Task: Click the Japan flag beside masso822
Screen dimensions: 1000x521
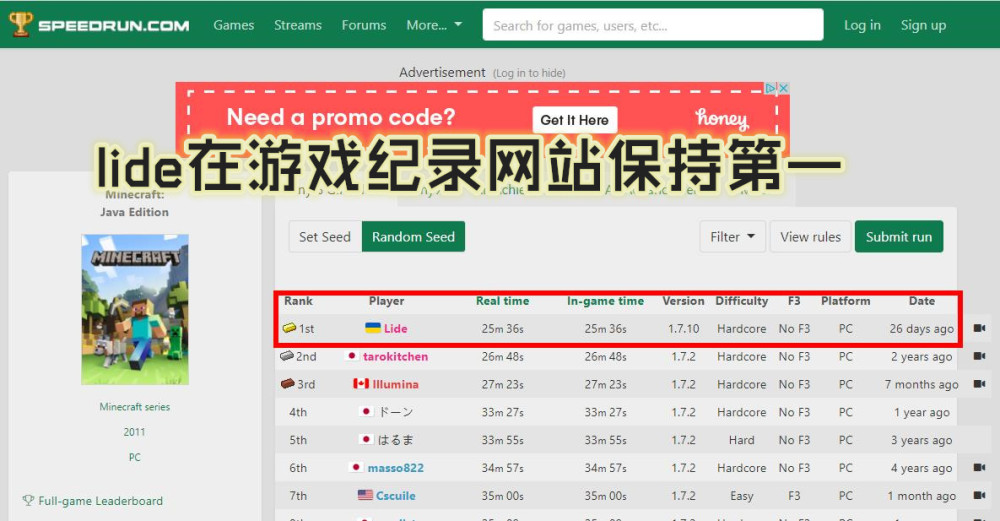Action: (x=357, y=467)
